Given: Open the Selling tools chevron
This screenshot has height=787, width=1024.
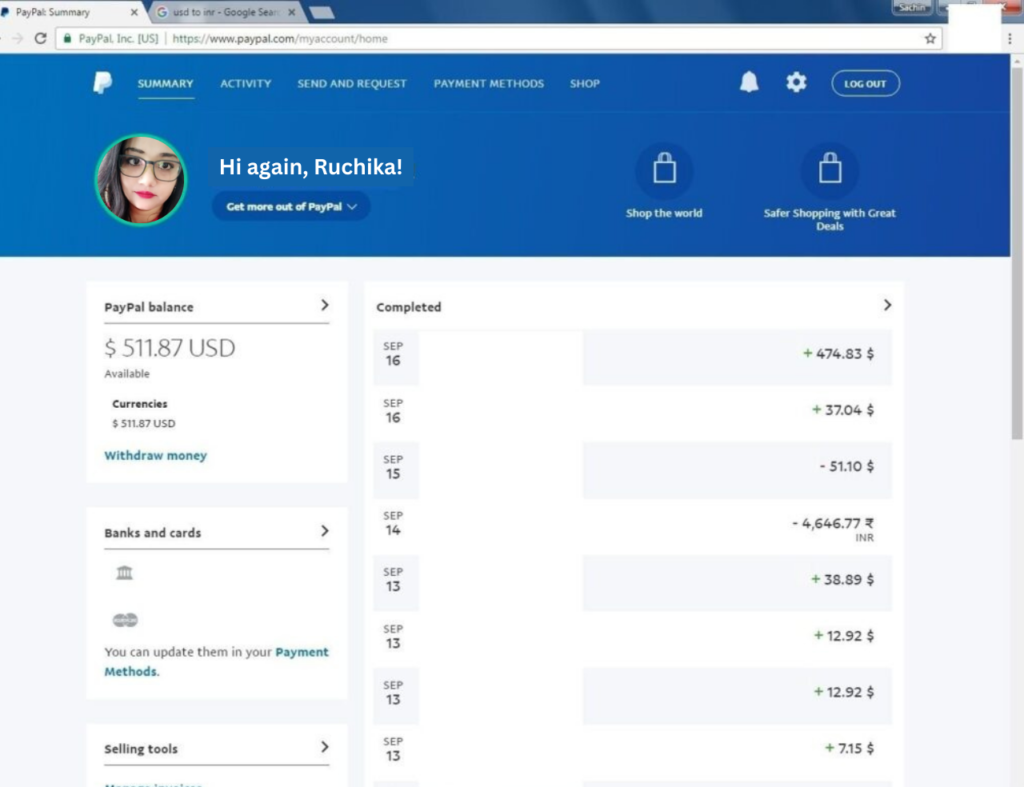Looking at the screenshot, I should click(x=324, y=747).
